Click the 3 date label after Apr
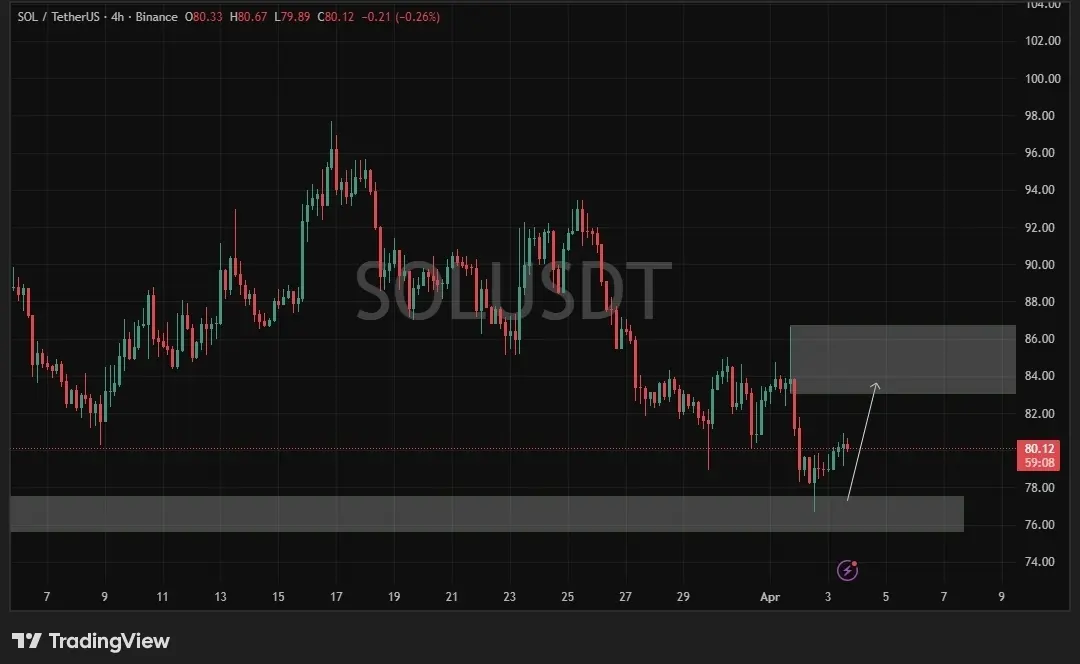 coord(828,596)
